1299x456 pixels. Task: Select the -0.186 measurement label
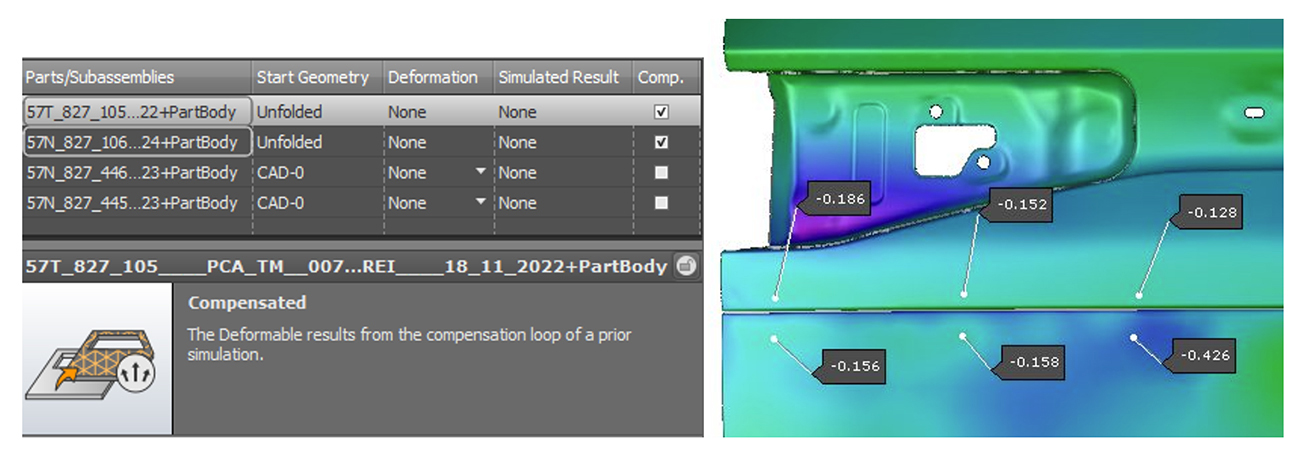(840, 199)
